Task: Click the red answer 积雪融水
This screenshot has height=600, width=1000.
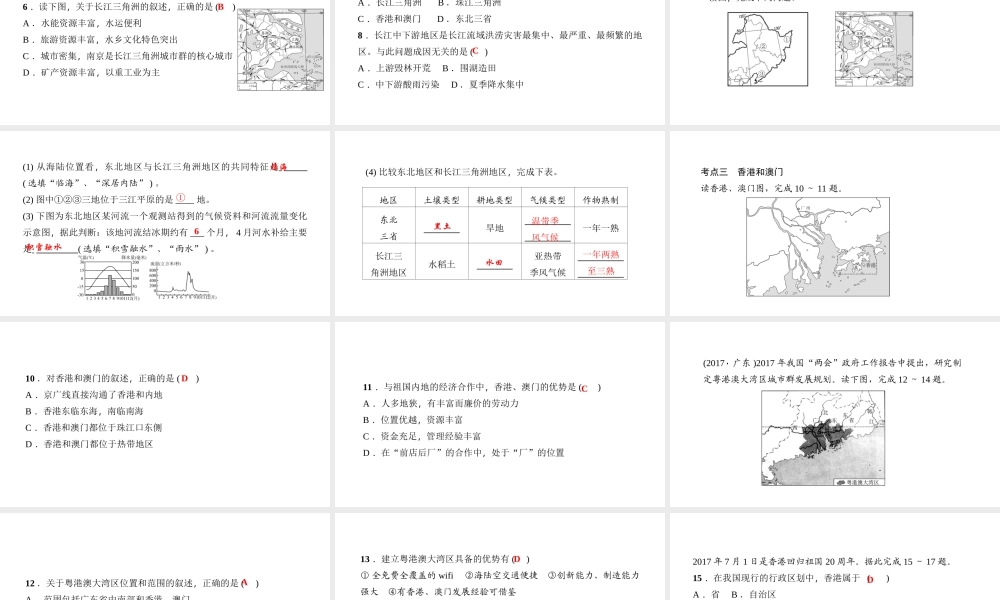Action: point(46,247)
